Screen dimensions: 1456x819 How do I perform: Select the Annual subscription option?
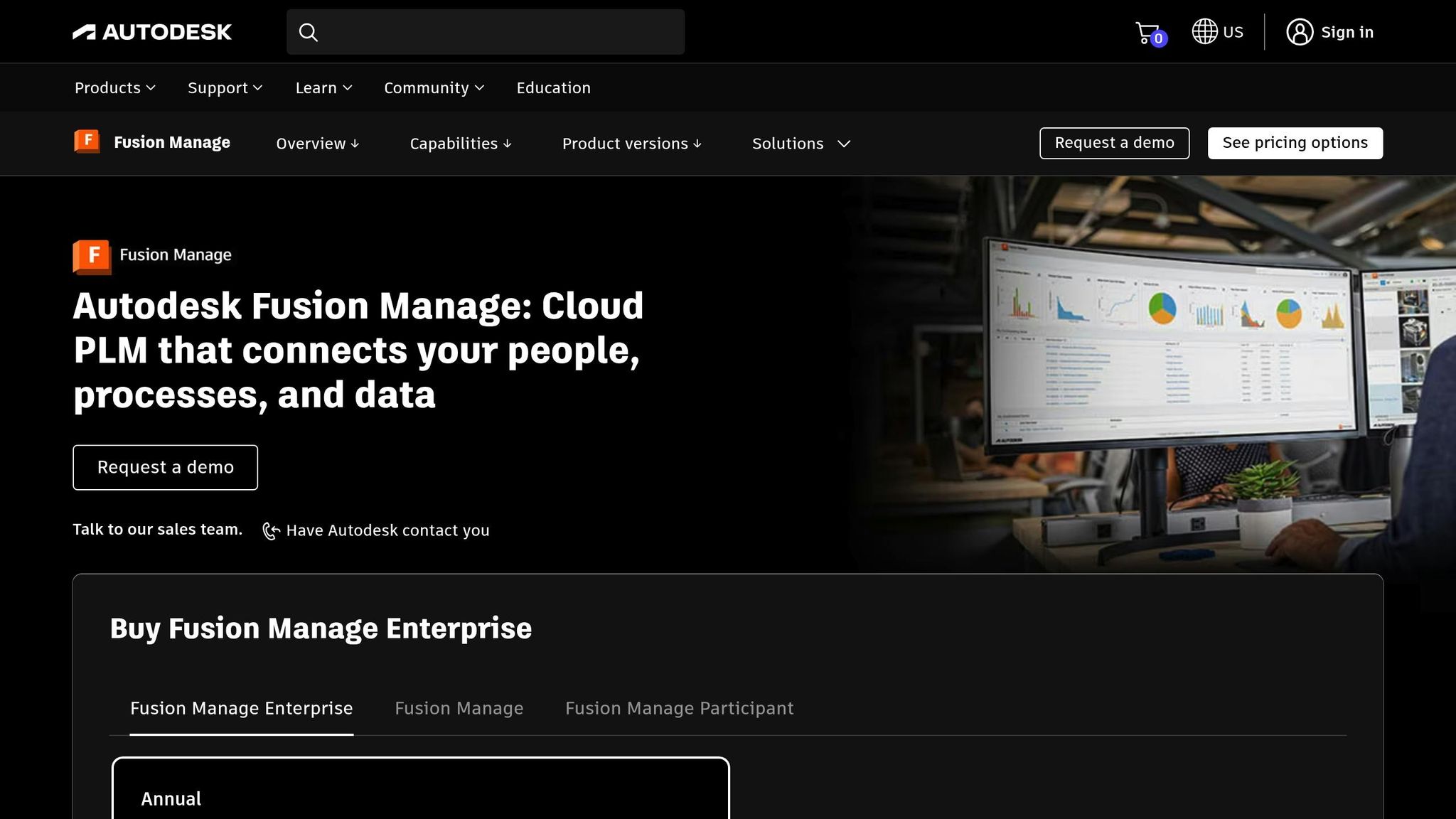tap(171, 798)
